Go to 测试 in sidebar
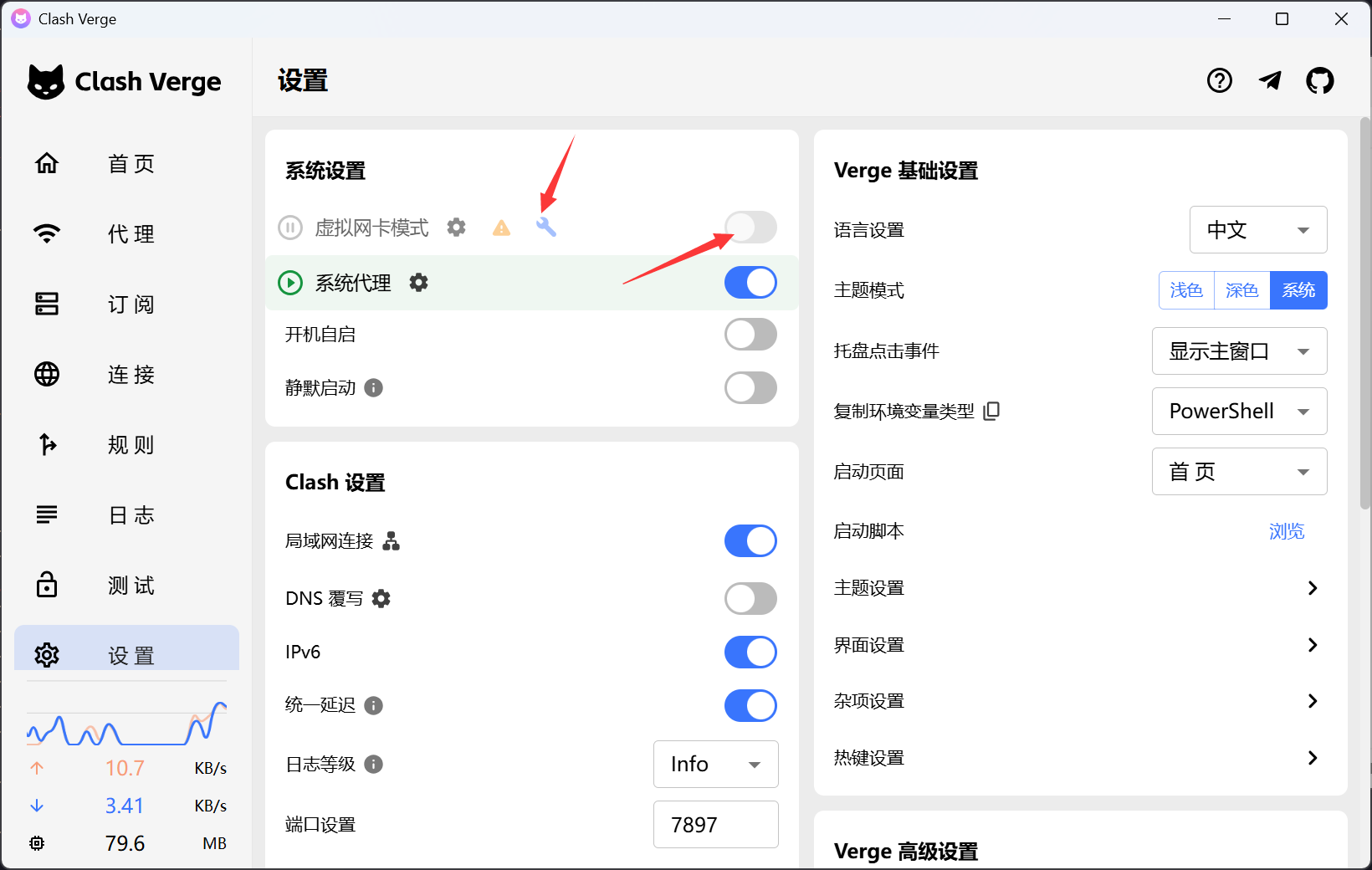Screen dimensions: 1372x870 click(126, 586)
